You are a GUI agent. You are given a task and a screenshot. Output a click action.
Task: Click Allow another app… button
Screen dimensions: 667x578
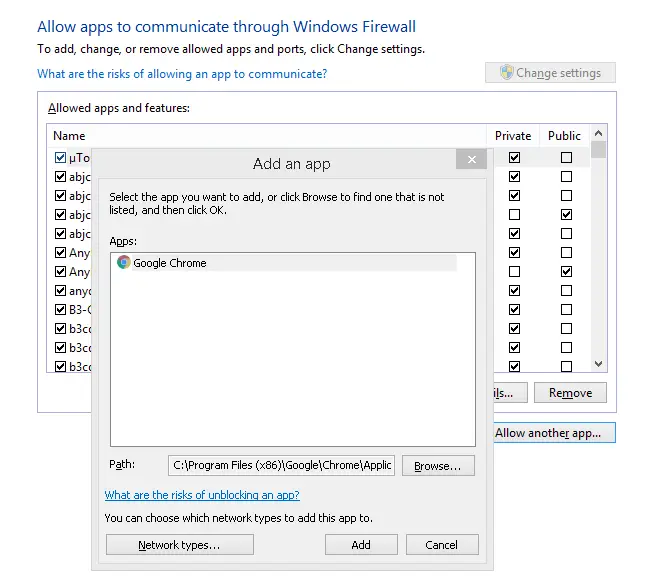coord(555,433)
